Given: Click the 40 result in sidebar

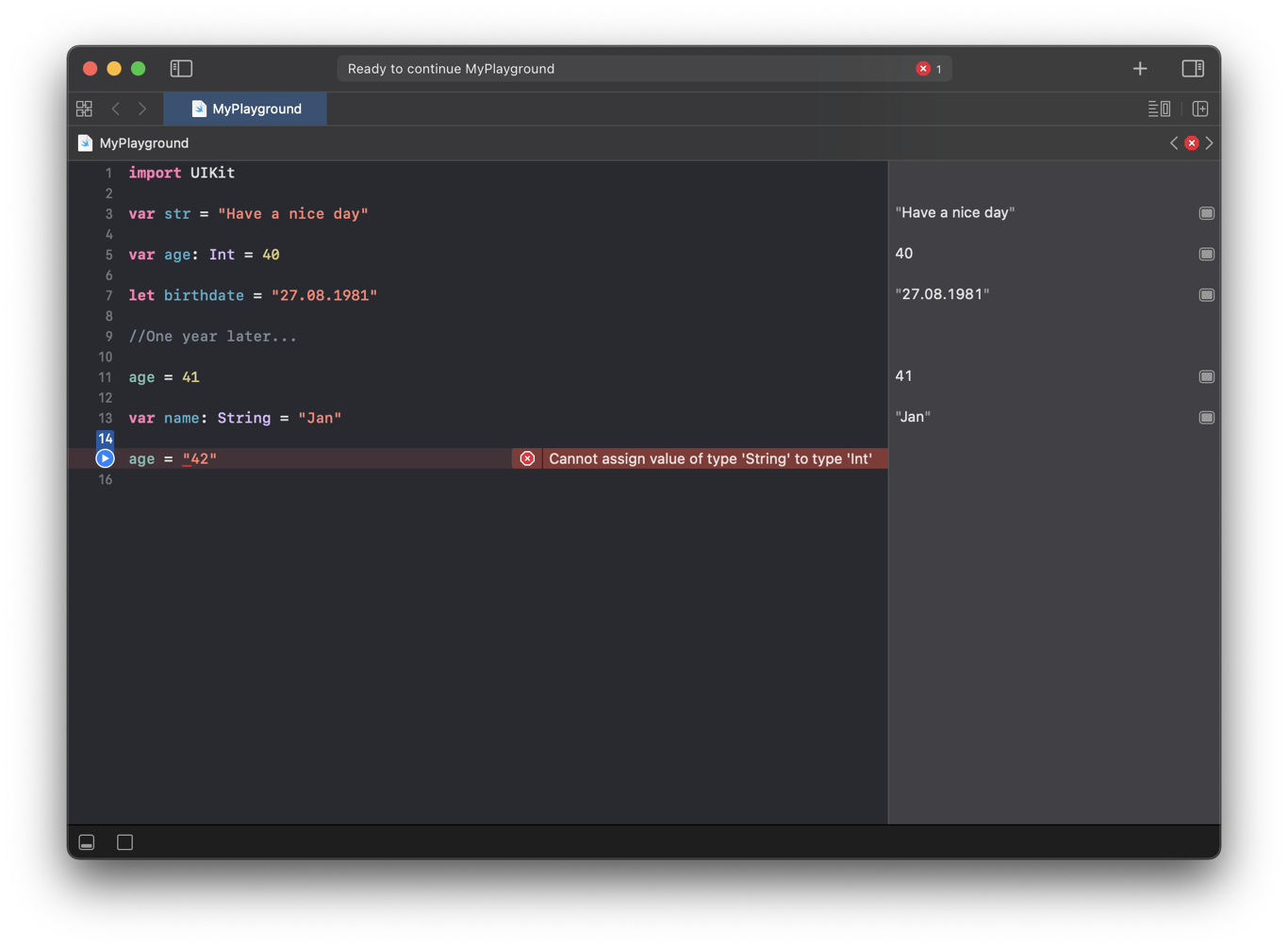Looking at the screenshot, I should [903, 253].
